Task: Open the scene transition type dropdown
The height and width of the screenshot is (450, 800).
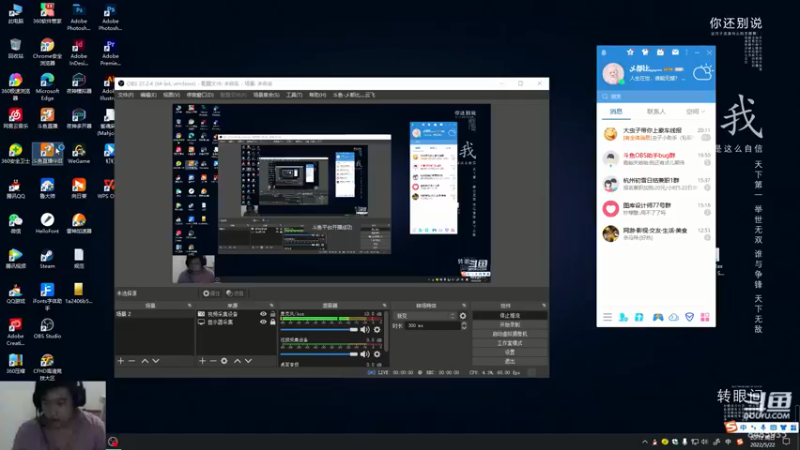Action: click(425, 316)
